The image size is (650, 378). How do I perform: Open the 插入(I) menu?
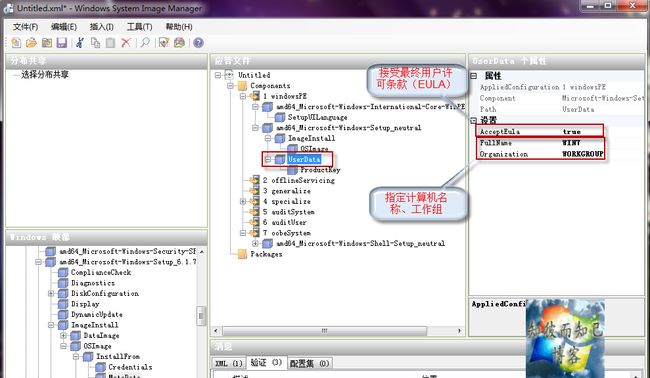102,27
